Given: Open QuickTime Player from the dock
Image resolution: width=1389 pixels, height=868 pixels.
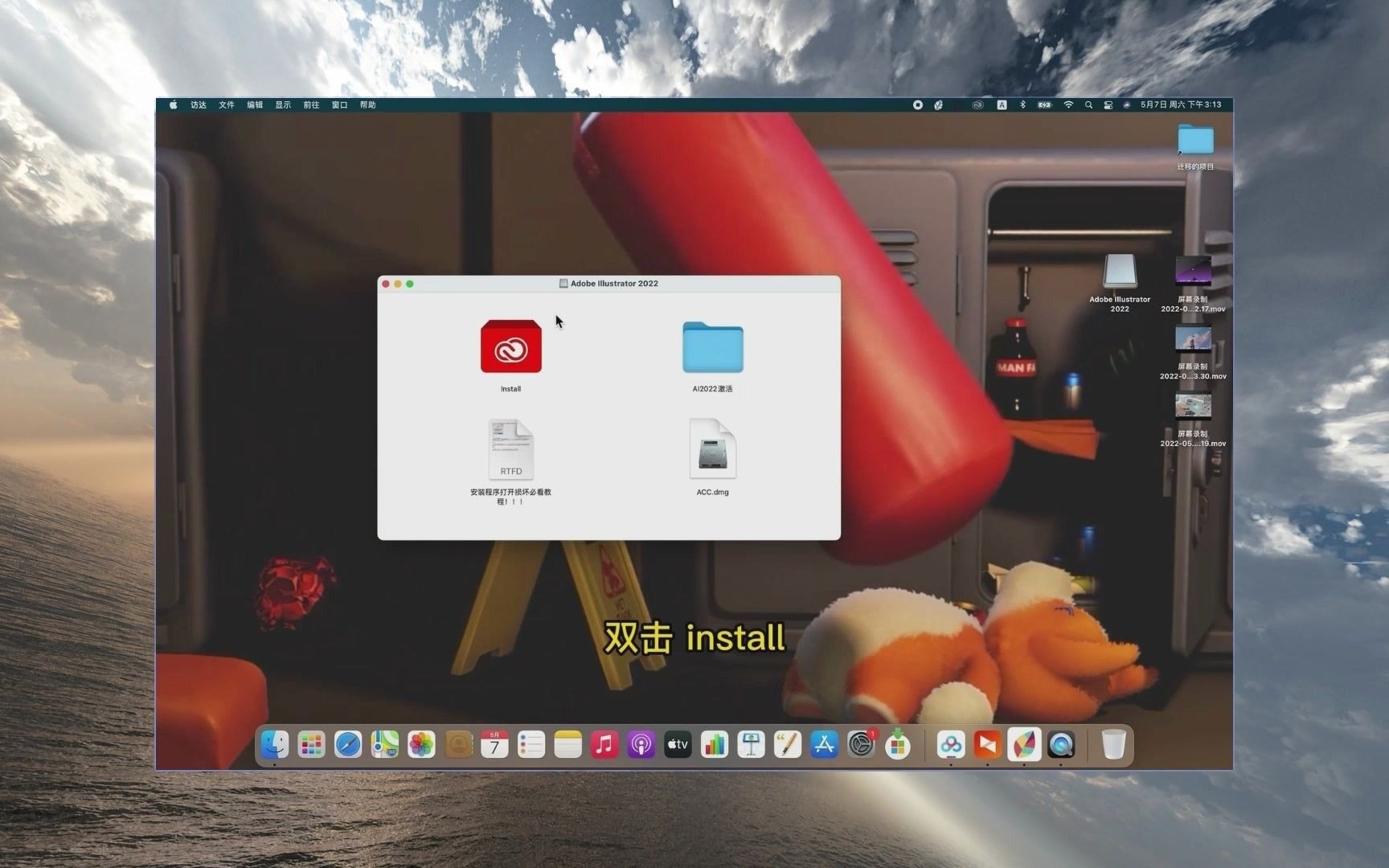Looking at the screenshot, I should pyautogui.click(x=1061, y=745).
